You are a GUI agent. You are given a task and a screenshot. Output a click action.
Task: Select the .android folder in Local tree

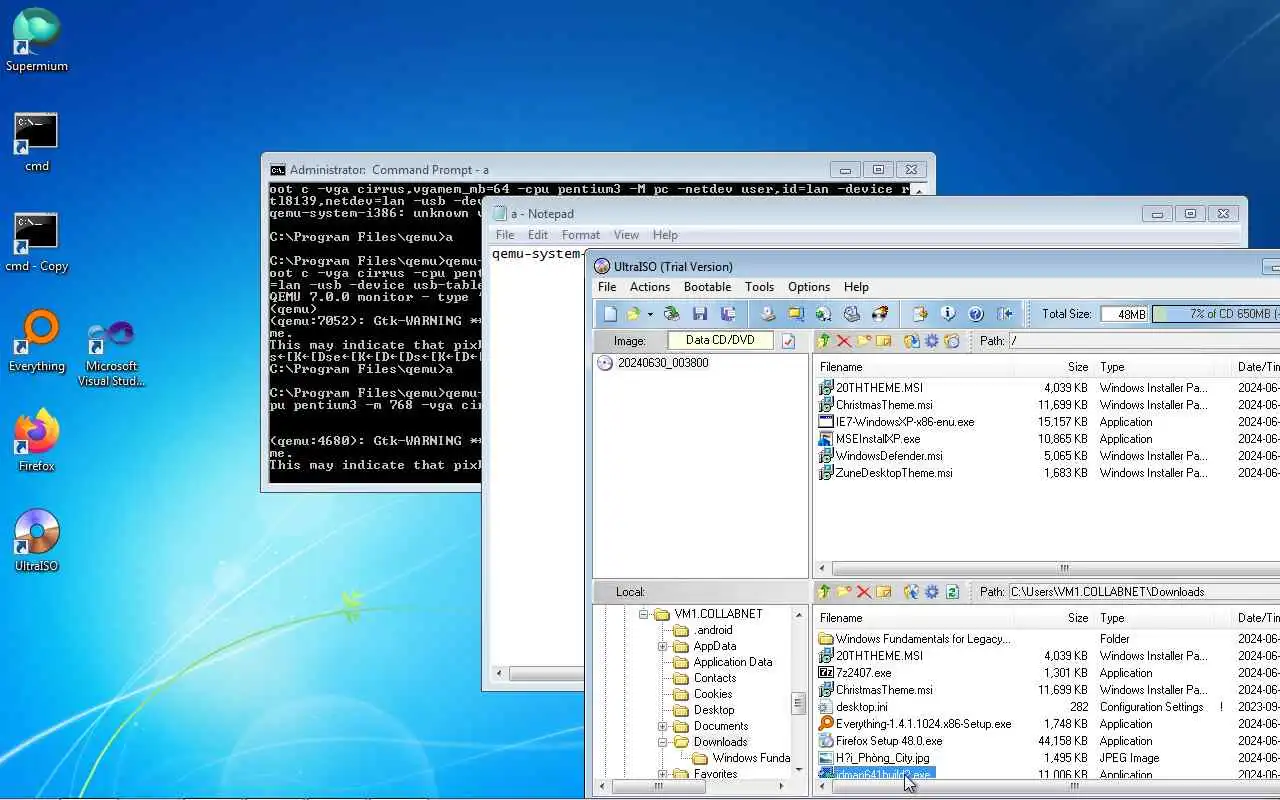(713, 630)
